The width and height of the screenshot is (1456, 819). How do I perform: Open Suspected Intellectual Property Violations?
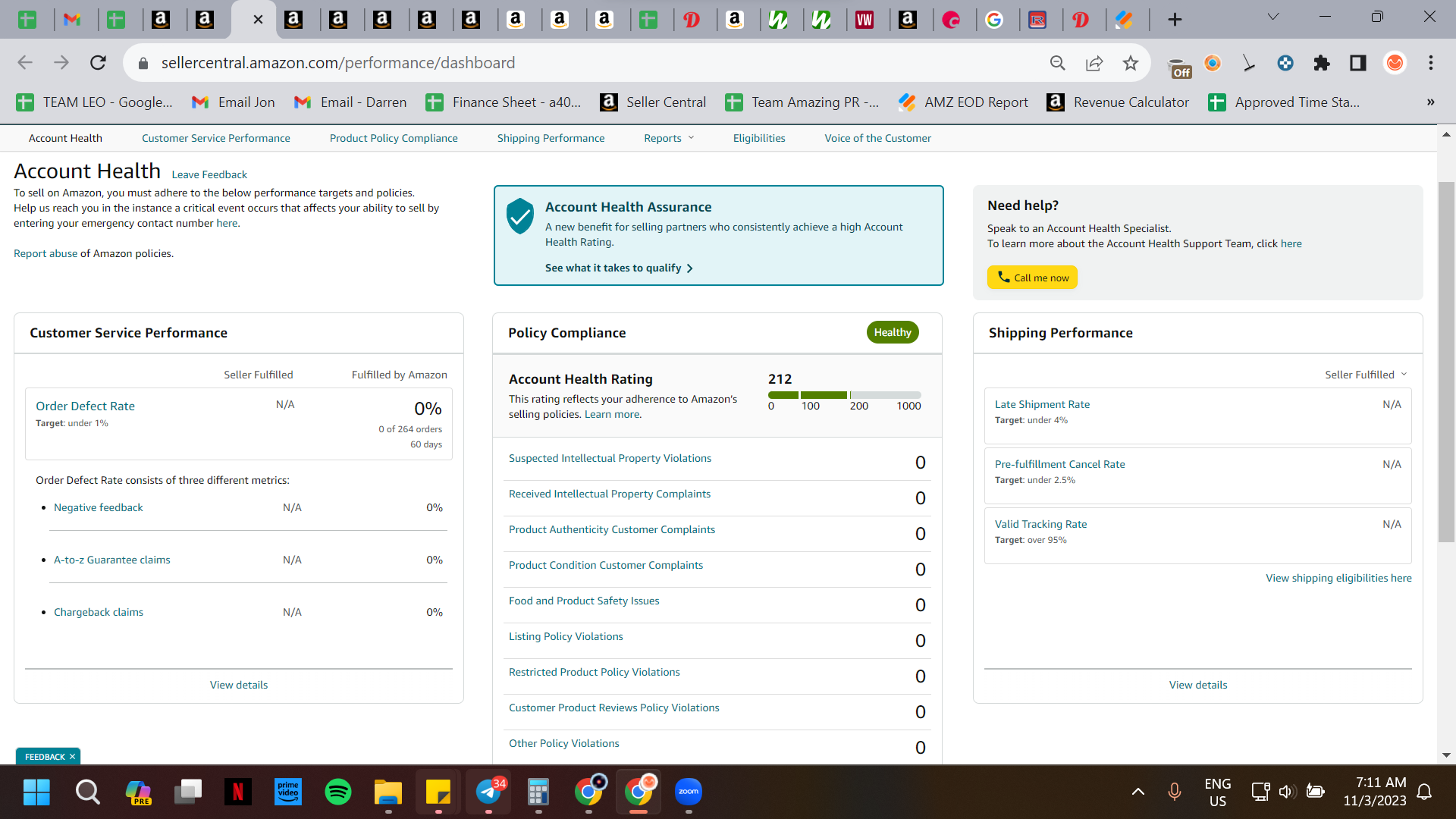click(x=610, y=458)
